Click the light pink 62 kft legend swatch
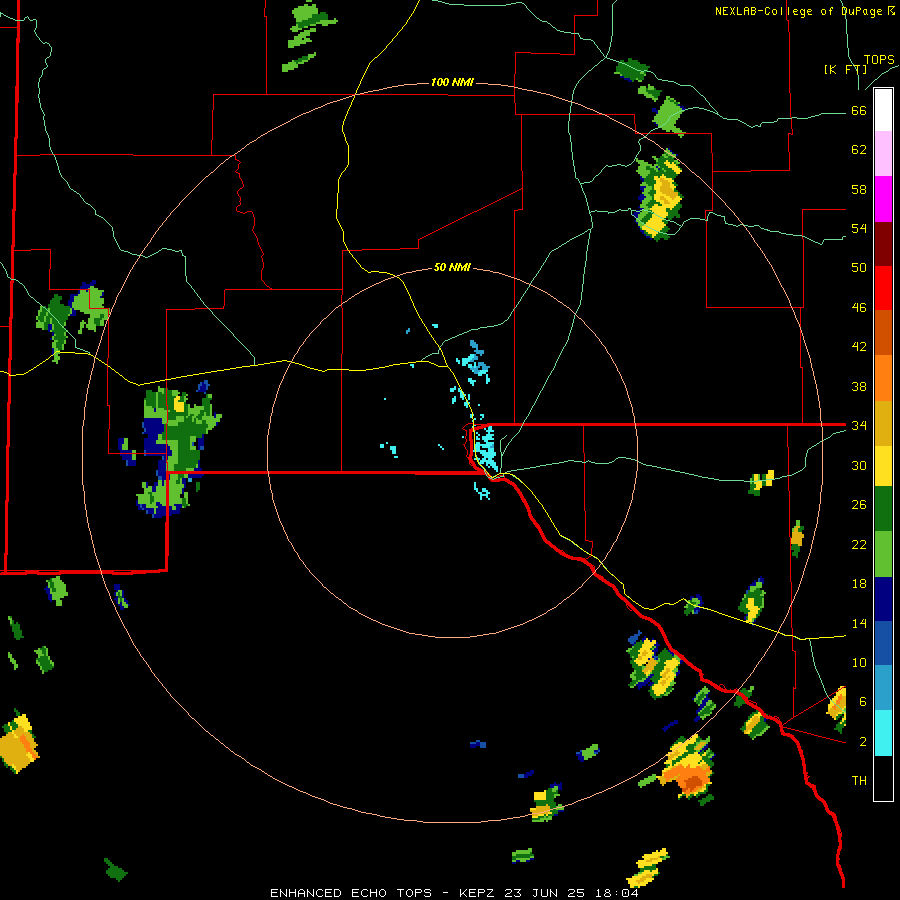This screenshot has height=900, width=900. (883, 153)
